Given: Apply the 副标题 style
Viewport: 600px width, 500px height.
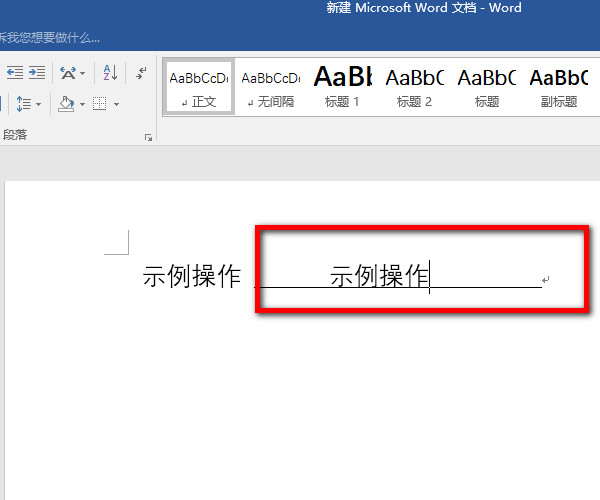Looking at the screenshot, I should click(x=559, y=88).
